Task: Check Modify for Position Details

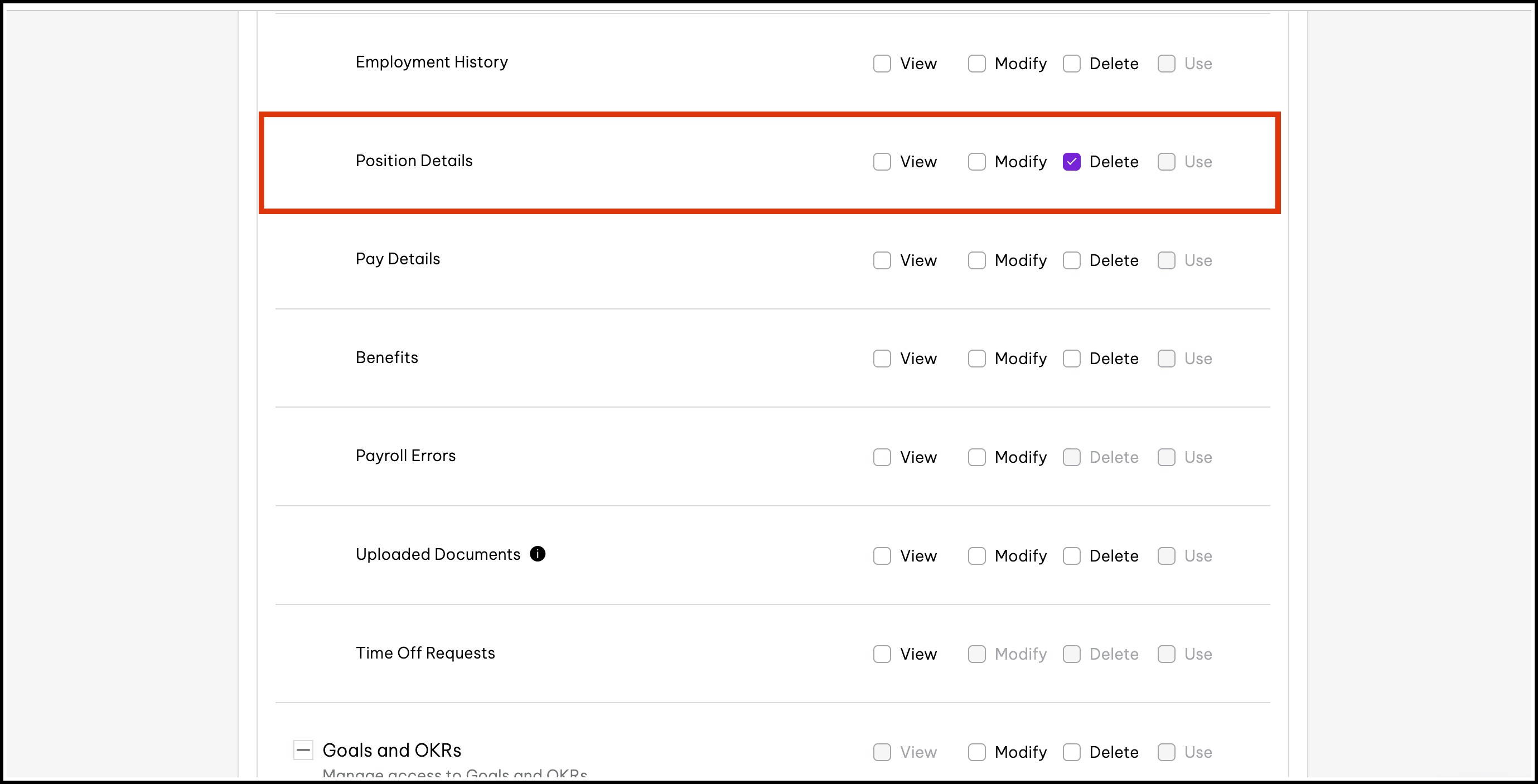Action: coord(977,162)
